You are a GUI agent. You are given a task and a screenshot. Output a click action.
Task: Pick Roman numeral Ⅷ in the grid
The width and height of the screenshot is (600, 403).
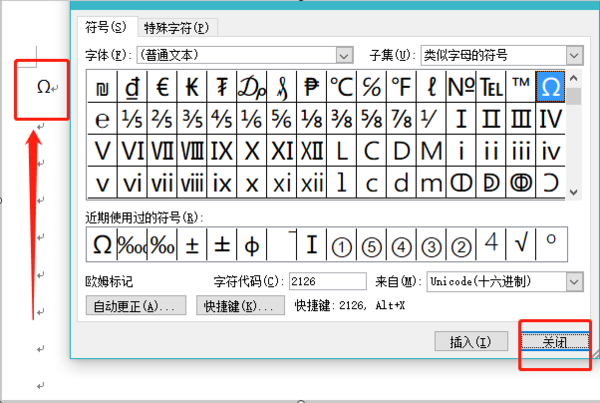[192, 152]
